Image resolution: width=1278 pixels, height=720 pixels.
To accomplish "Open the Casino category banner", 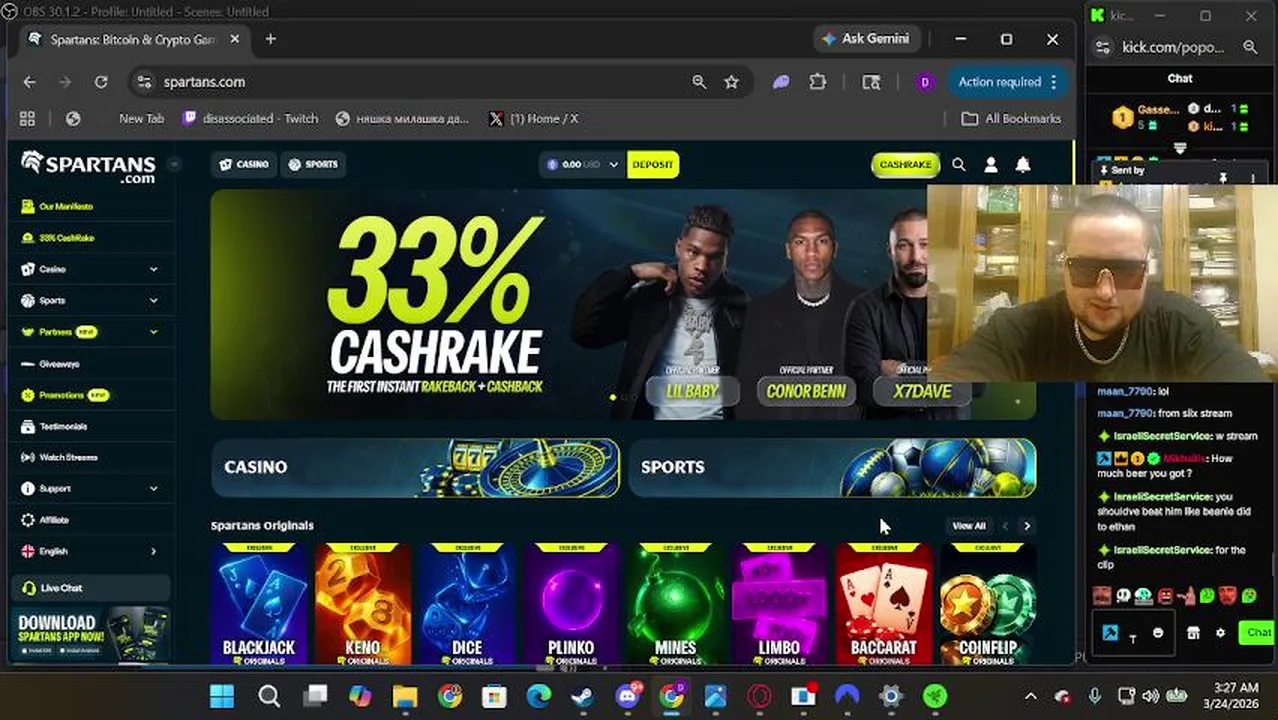I will (x=415, y=467).
